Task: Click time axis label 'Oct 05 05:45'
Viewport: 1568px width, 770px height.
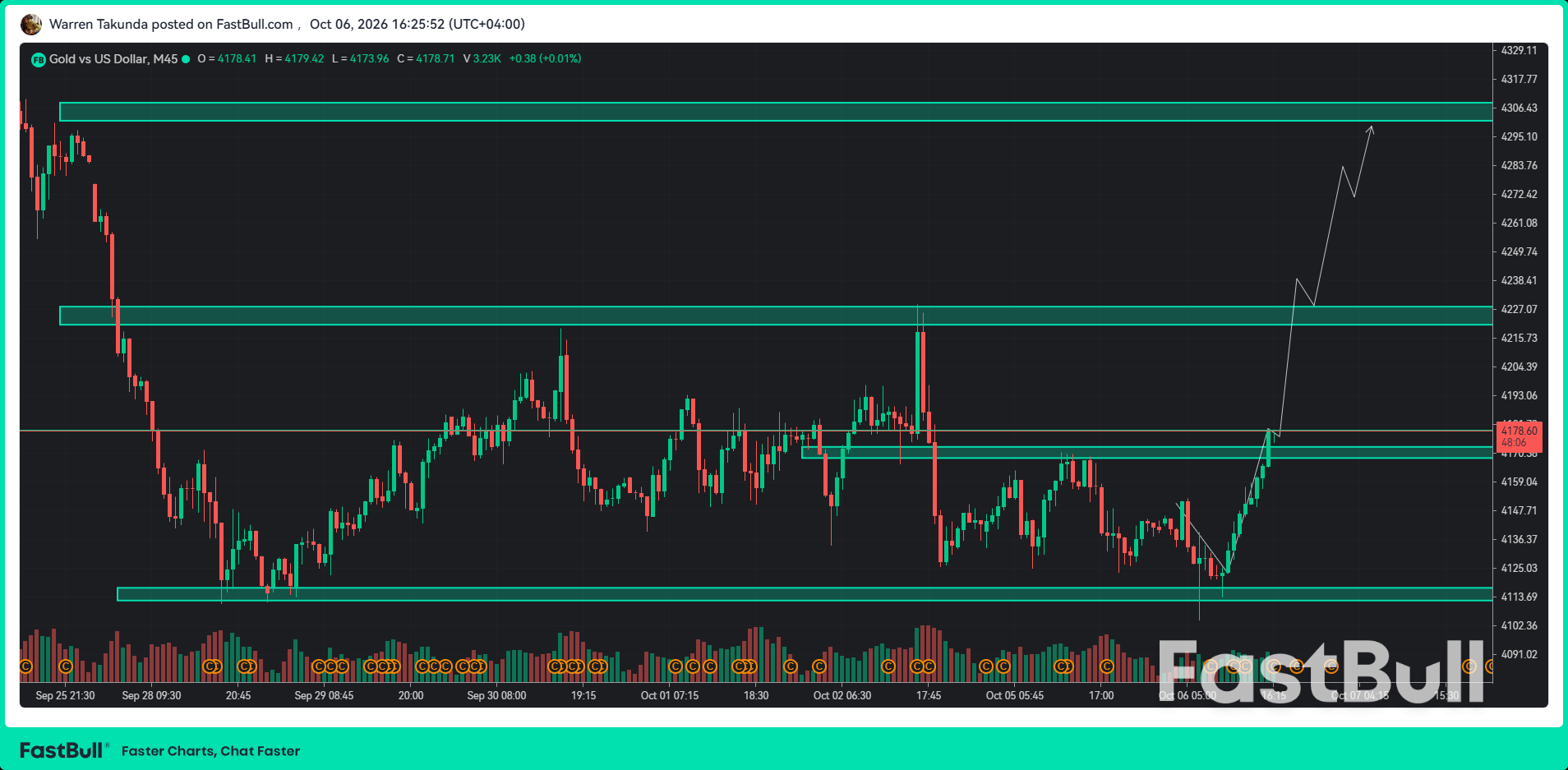Action: [x=1015, y=696]
